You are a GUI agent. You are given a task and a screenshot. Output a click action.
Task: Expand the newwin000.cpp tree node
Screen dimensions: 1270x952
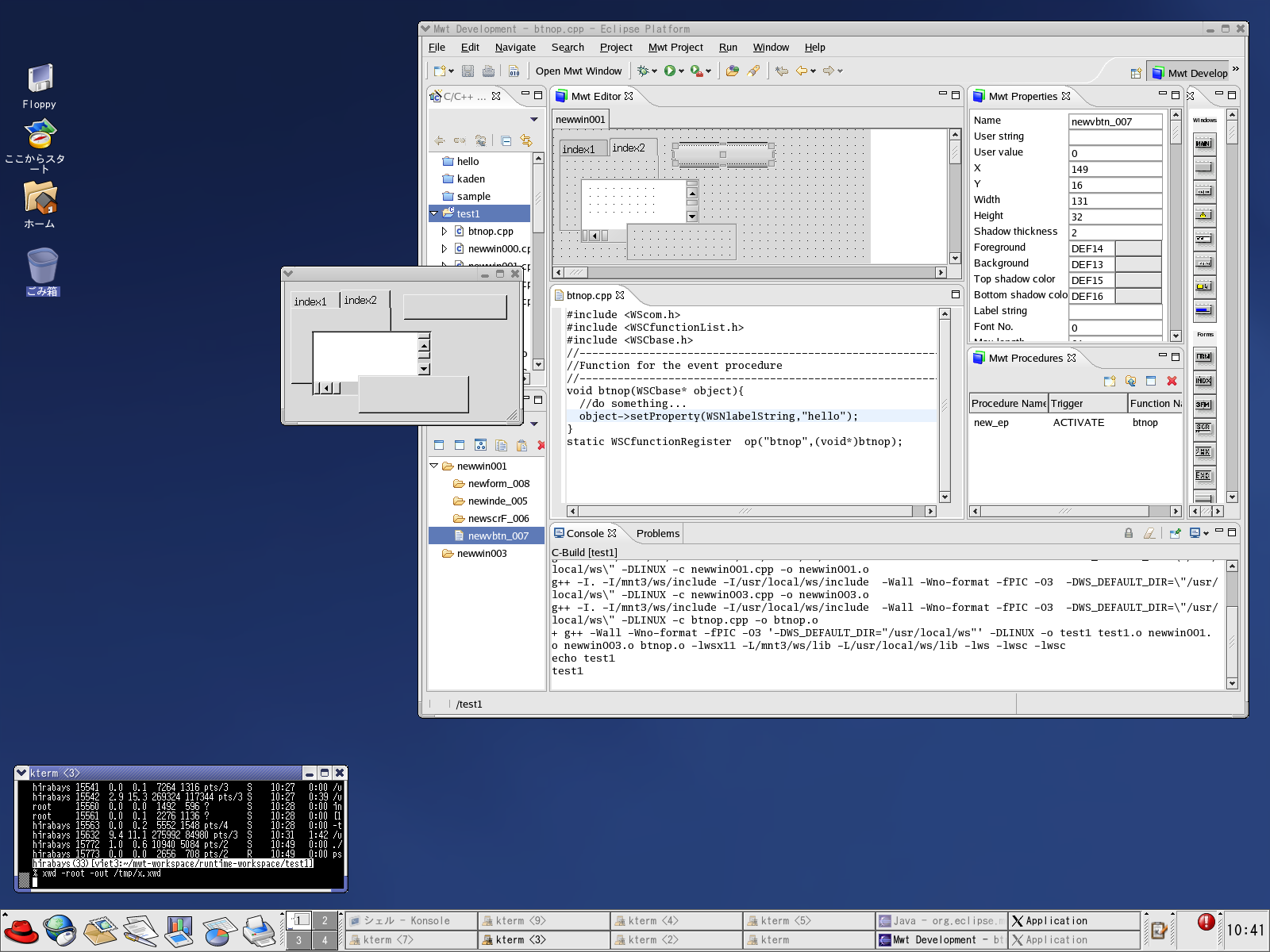click(x=444, y=248)
